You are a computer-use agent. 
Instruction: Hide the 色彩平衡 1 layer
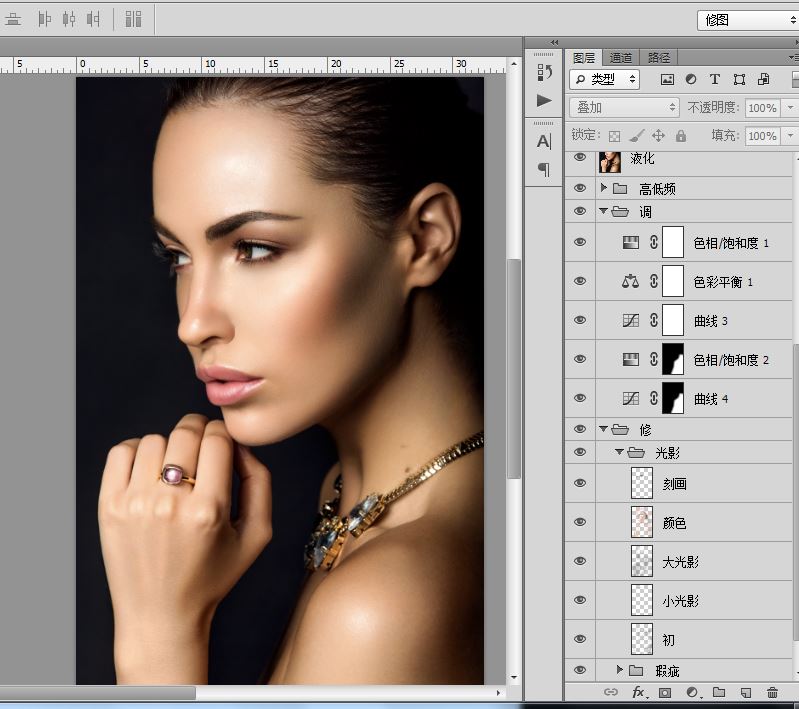pyautogui.click(x=579, y=282)
